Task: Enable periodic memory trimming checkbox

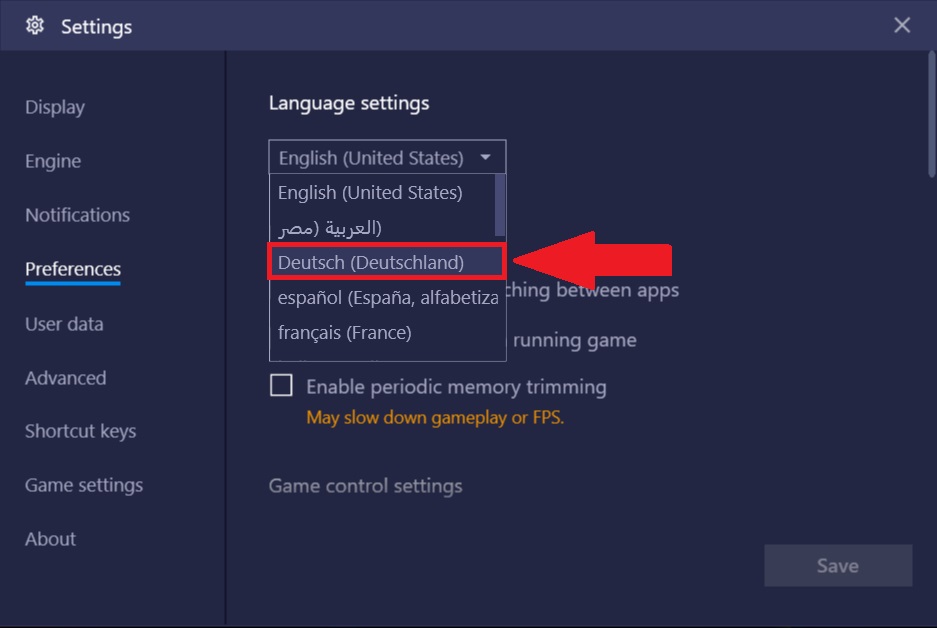Action: 281,385
